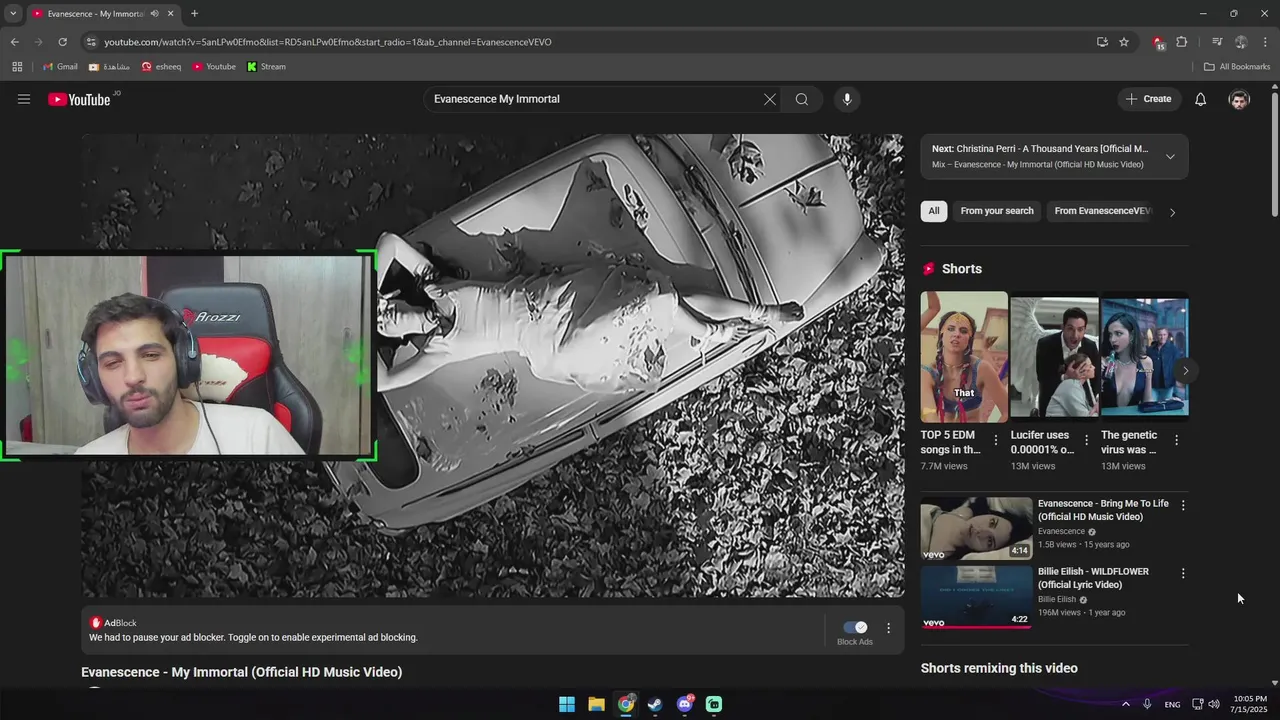Open options for TOP 5 EDM short
This screenshot has height=720, width=1280.
[995, 441]
